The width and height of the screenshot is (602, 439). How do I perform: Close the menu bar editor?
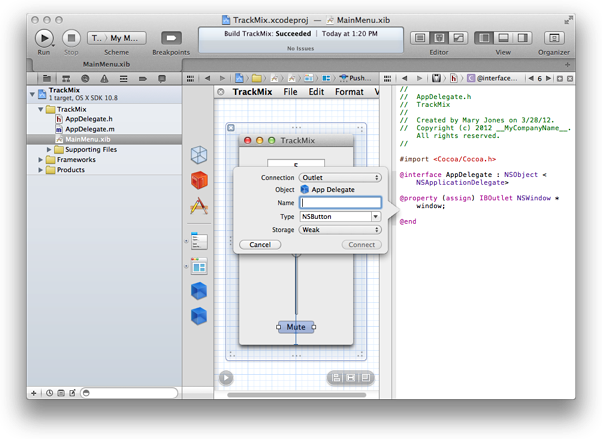(221, 92)
